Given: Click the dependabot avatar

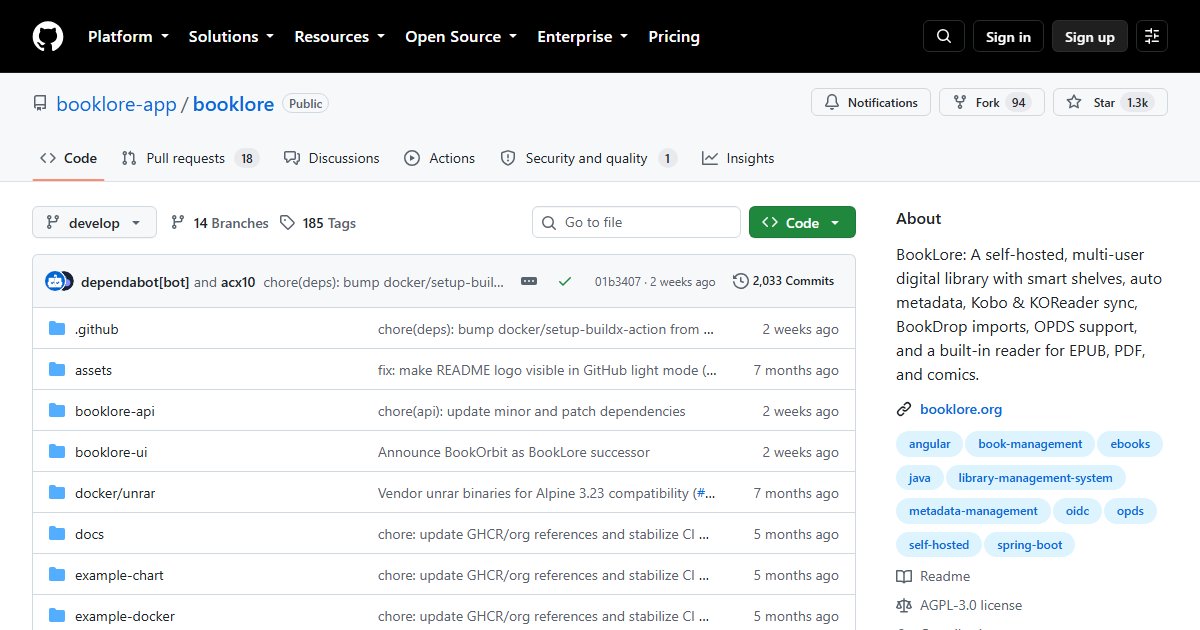Looking at the screenshot, I should [x=55, y=281].
